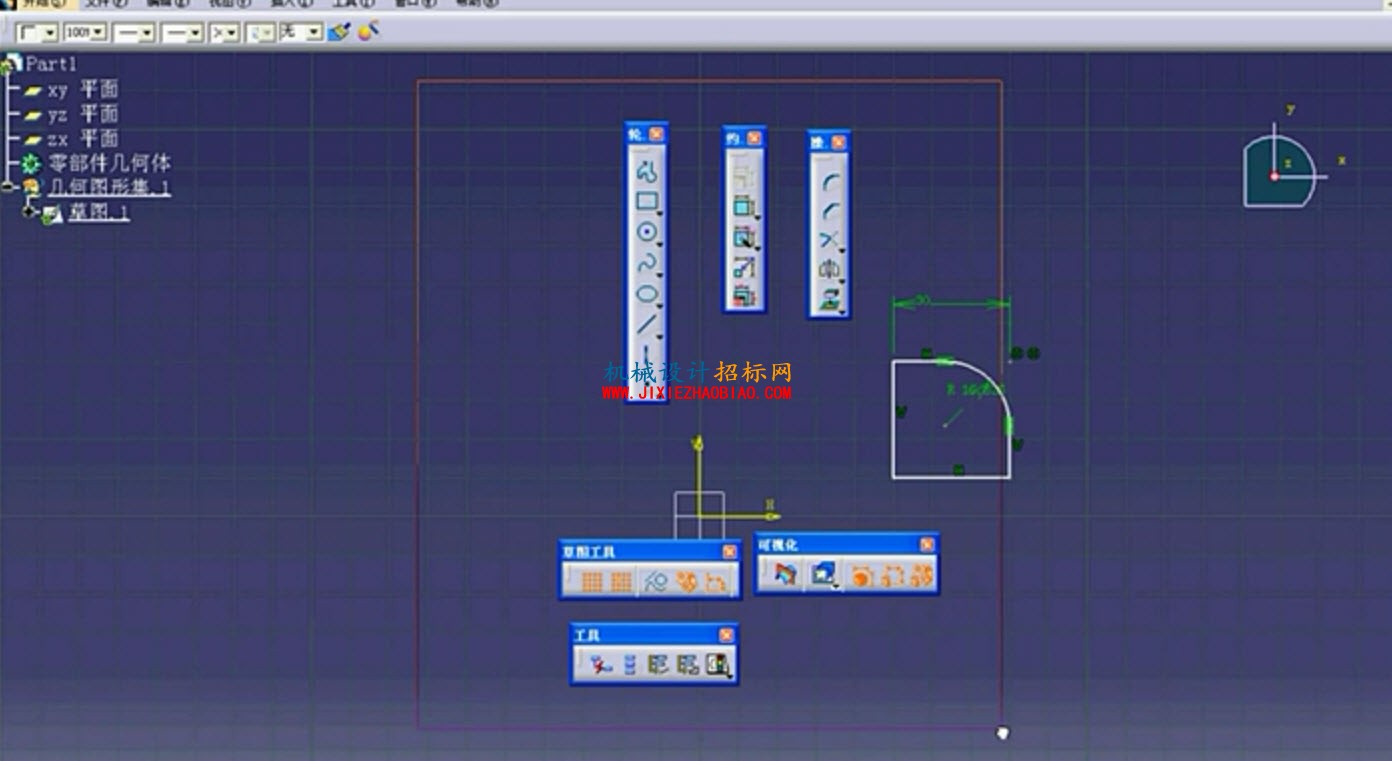The image size is (1392, 761).
Task: Open the Sketch Analysis tool
Action: pos(717,665)
